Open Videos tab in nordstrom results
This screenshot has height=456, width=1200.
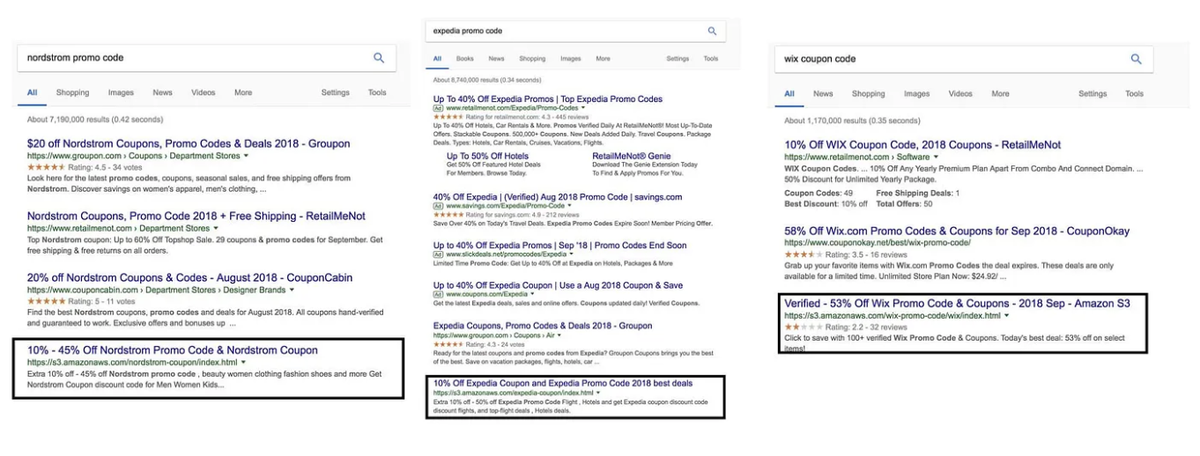click(x=203, y=93)
